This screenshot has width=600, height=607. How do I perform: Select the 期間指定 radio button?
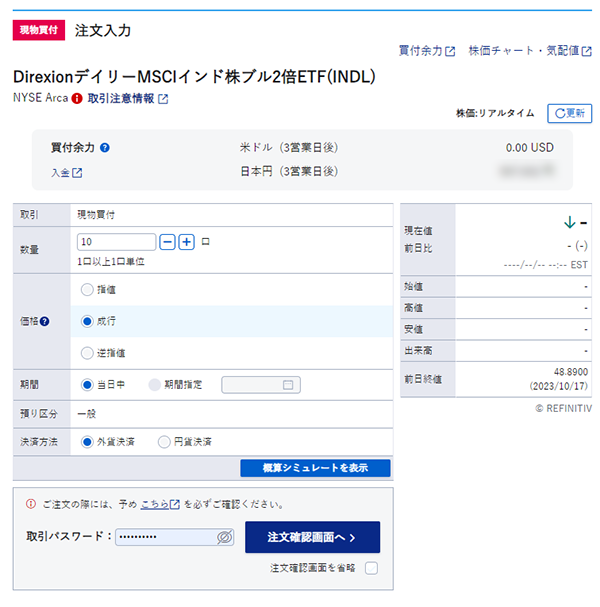tap(154, 384)
